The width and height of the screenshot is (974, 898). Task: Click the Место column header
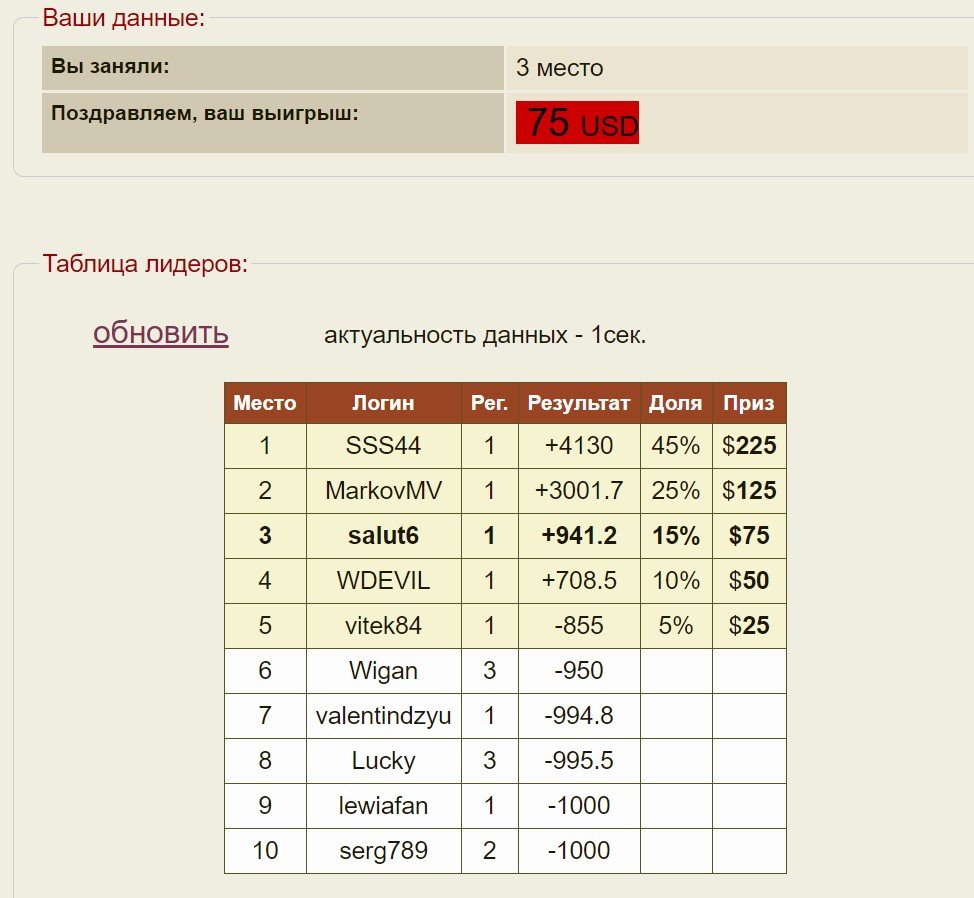265,402
